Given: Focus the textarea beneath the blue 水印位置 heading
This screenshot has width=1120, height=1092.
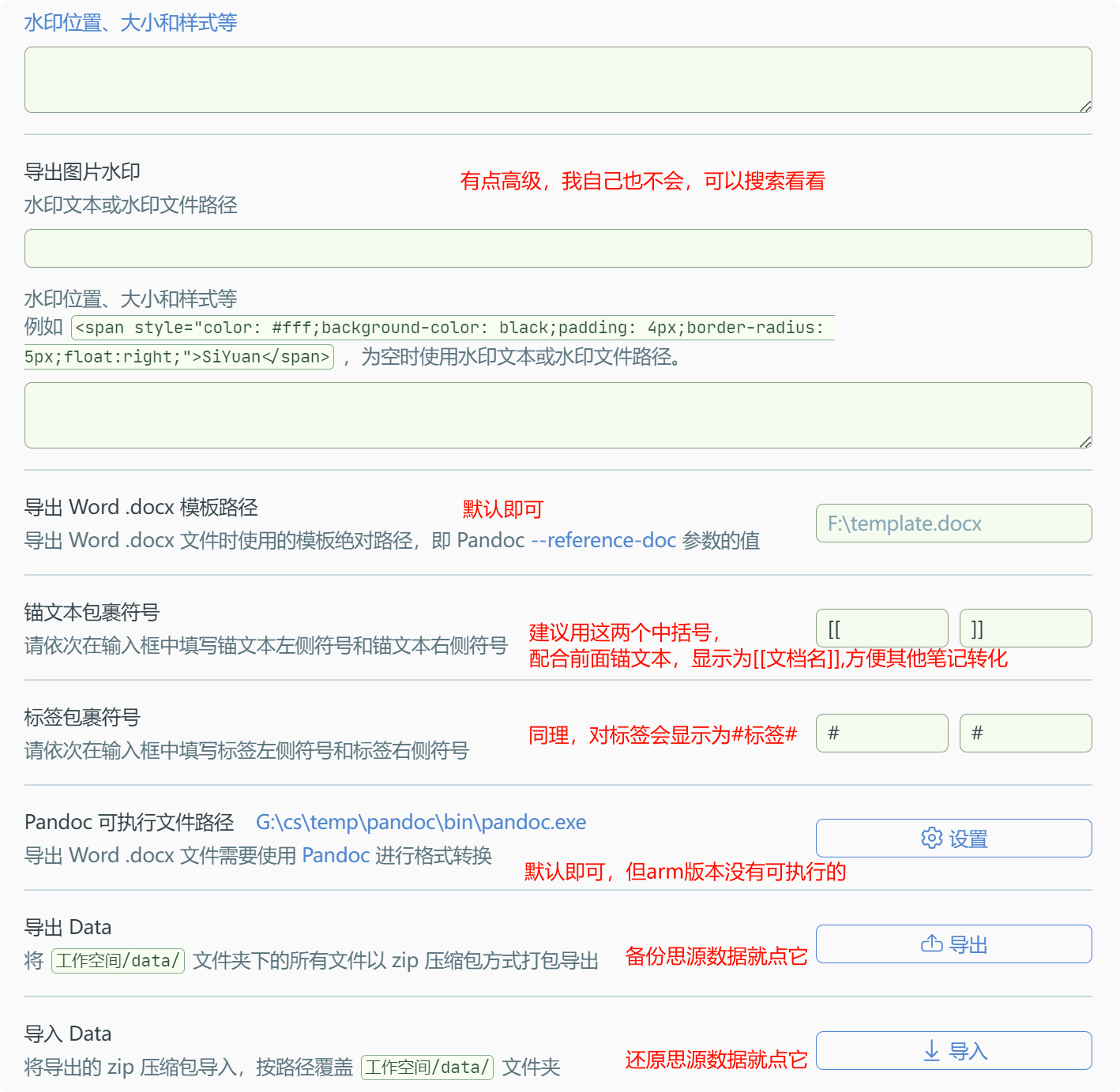Looking at the screenshot, I should click(558, 80).
